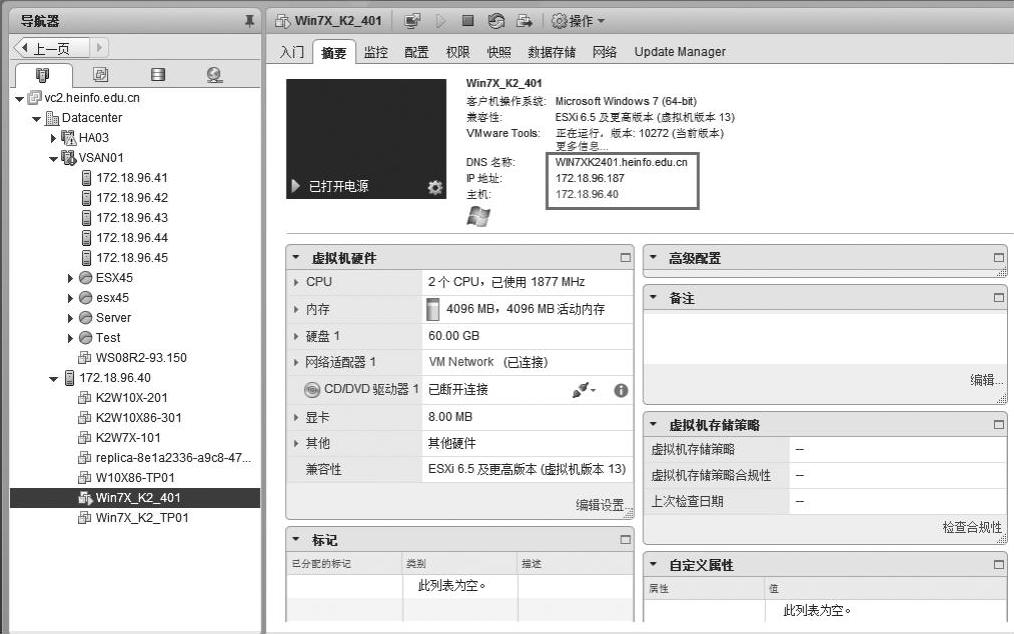The image size is (1014, 634).
Task: Switch to the Storage navigator view icon
Action: pos(157,75)
